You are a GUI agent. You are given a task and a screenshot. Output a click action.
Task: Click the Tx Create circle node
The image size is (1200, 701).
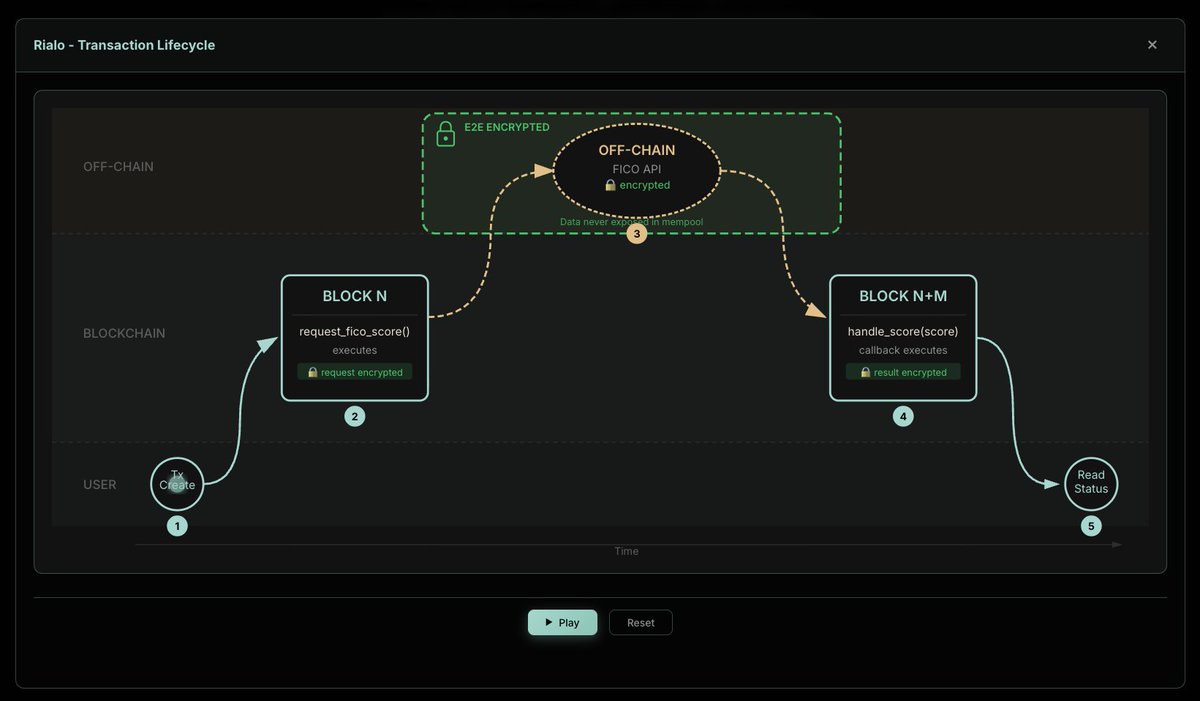click(177, 484)
